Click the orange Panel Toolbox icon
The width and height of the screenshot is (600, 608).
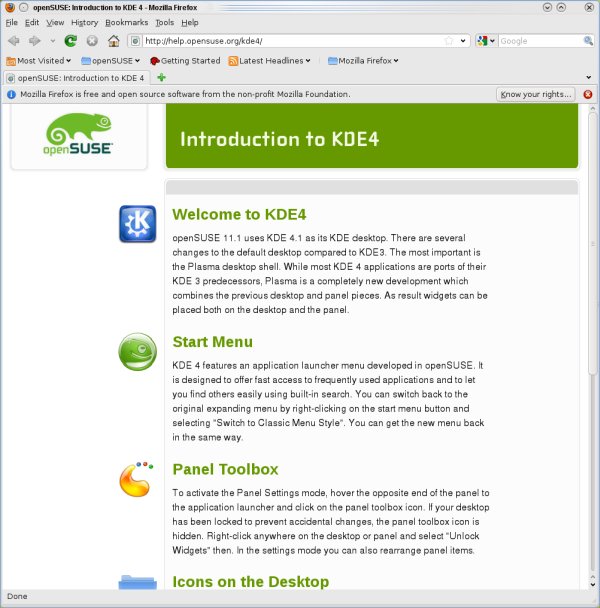(x=135, y=479)
